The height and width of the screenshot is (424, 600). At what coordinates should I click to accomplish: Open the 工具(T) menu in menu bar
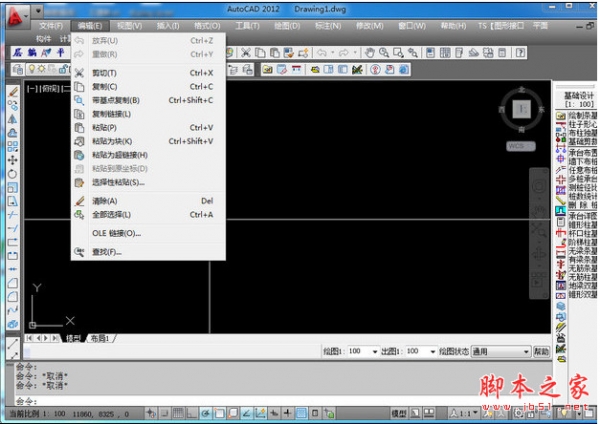tap(247, 26)
